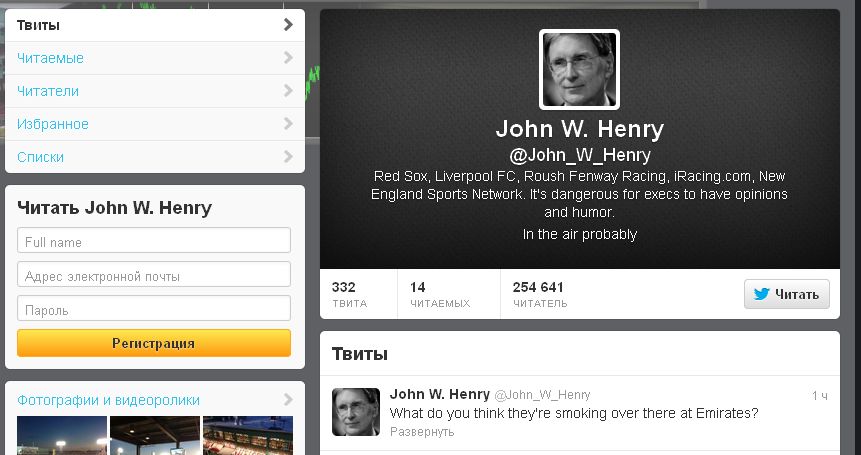This screenshot has height=455, width=861.
Task: Expand the tweet via Развернуть
Action: click(422, 431)
